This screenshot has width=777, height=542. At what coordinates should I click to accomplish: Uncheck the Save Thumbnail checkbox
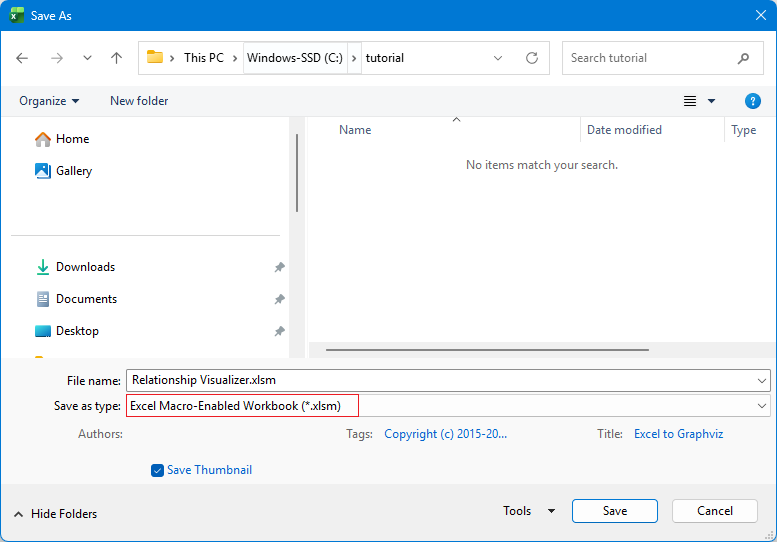pos(157,470)
